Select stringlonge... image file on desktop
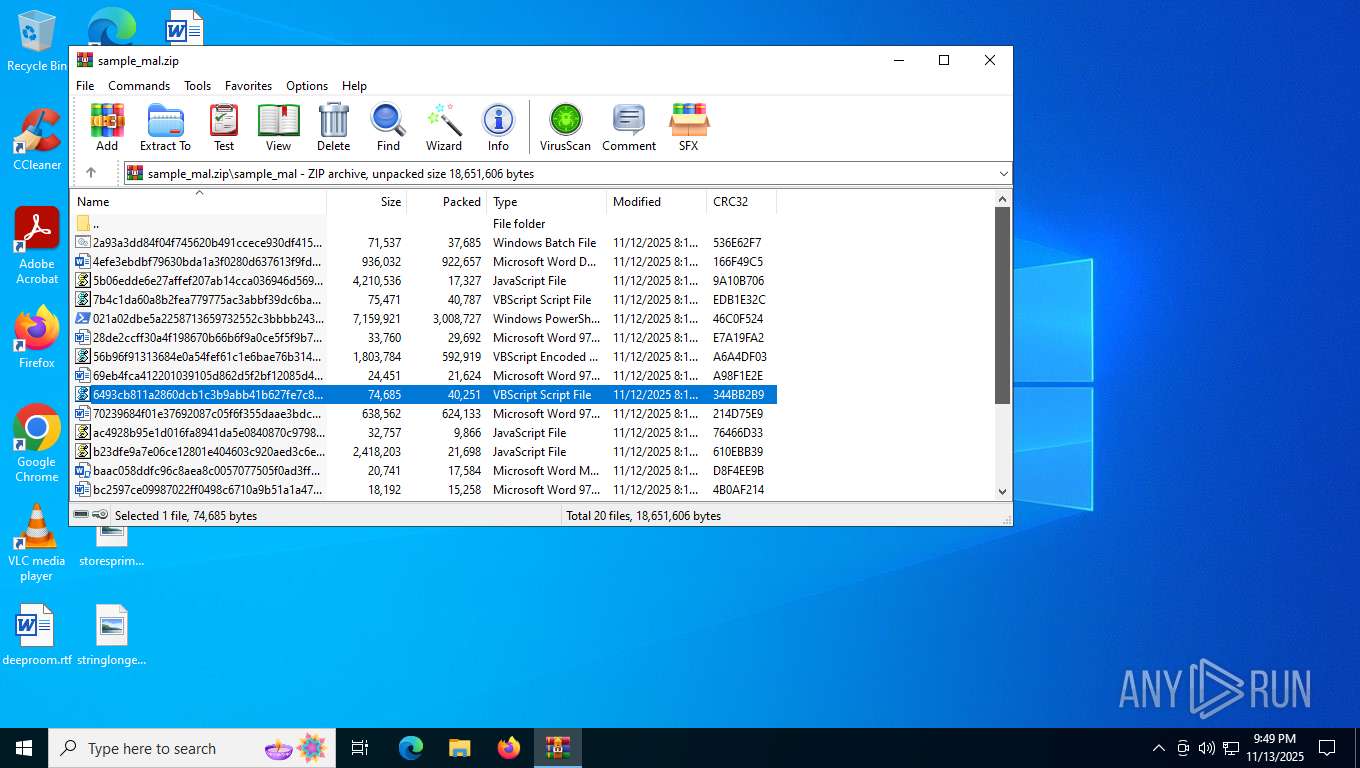 112,635
